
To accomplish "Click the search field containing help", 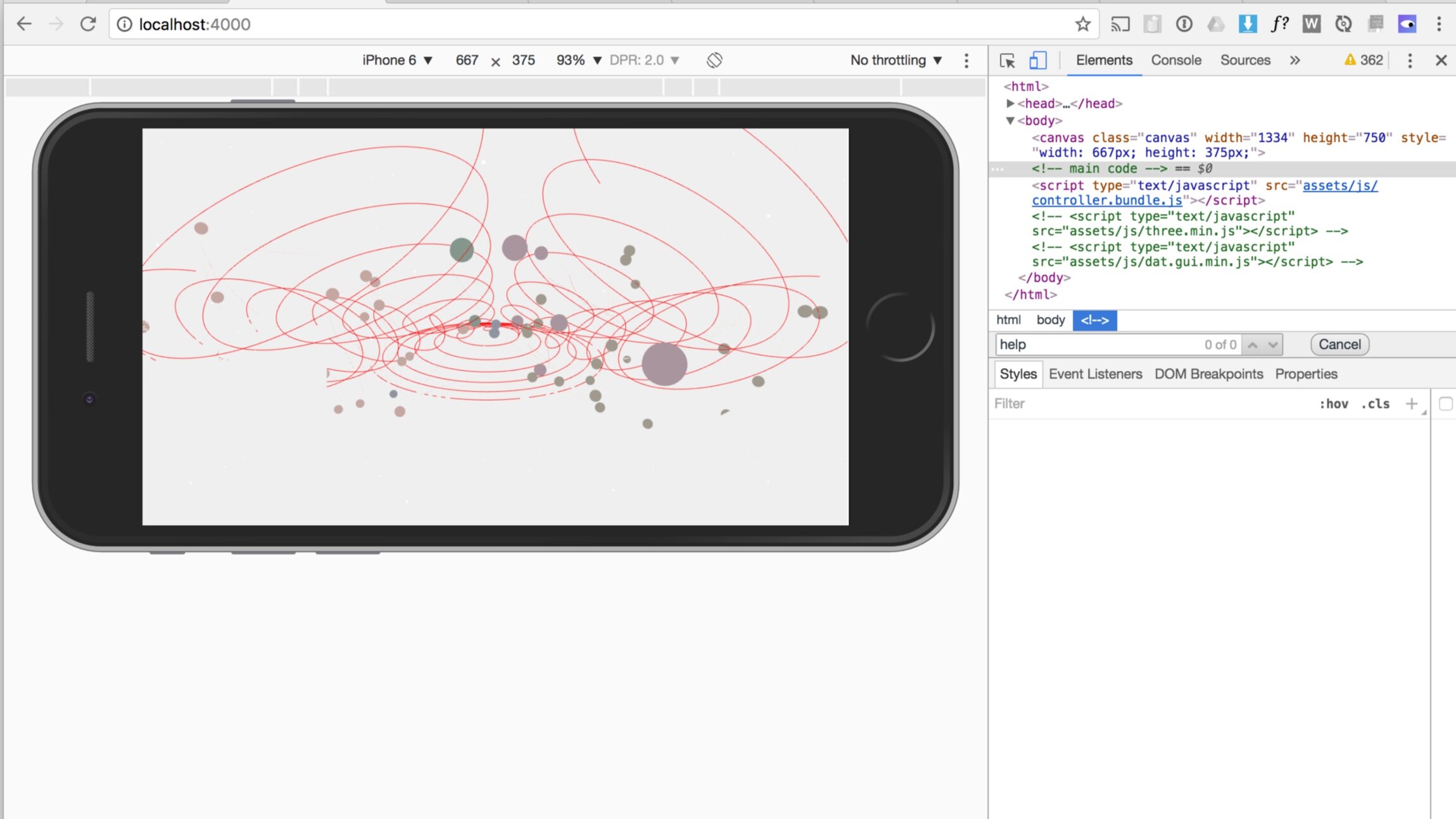I will [1118, 344].
